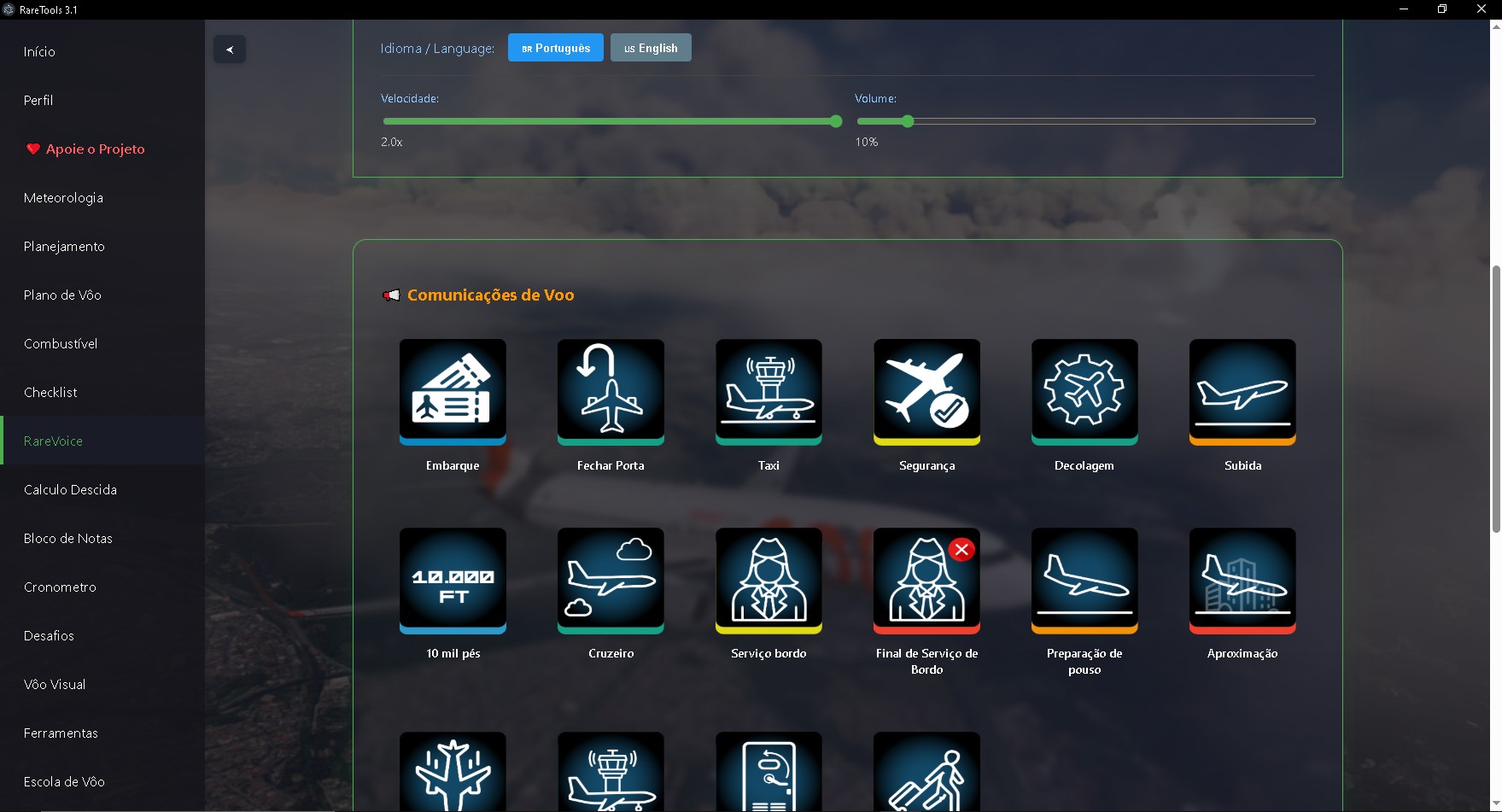Play the Segurança safety announcement
This screenshot has height=812, width=1502.
click(x=926, y=391)
